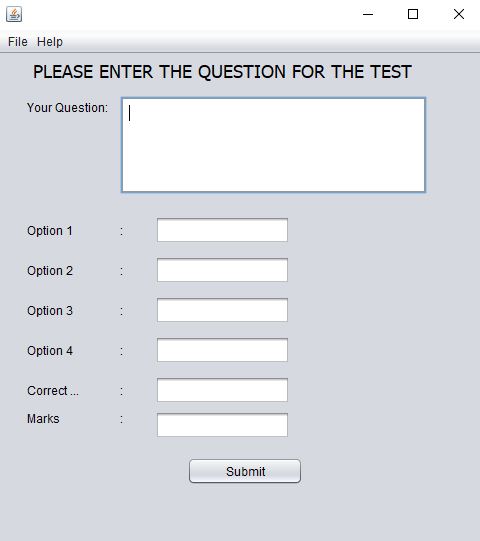480x541 pixels.
Task: Click the Marks input field
Action: point(222,425)
